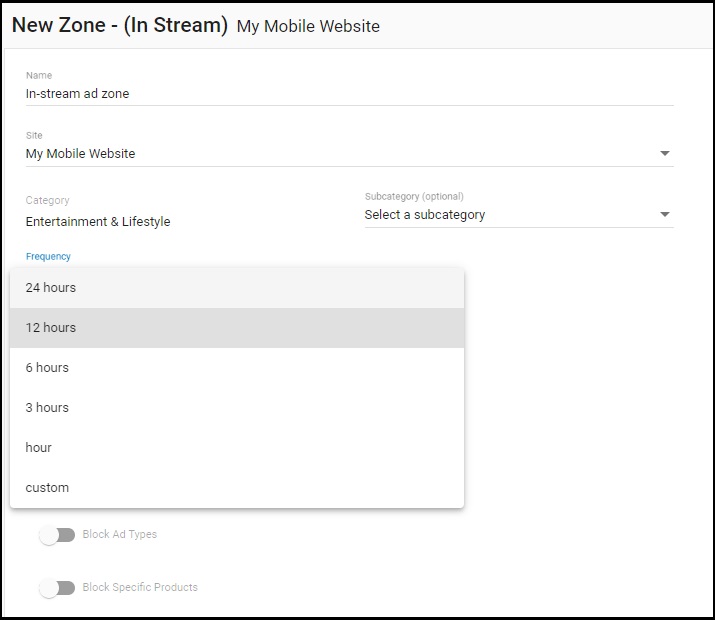715x620 pixels.
Task: Click the Entertainment & Lifestyle category value
Action: [98, 222]
